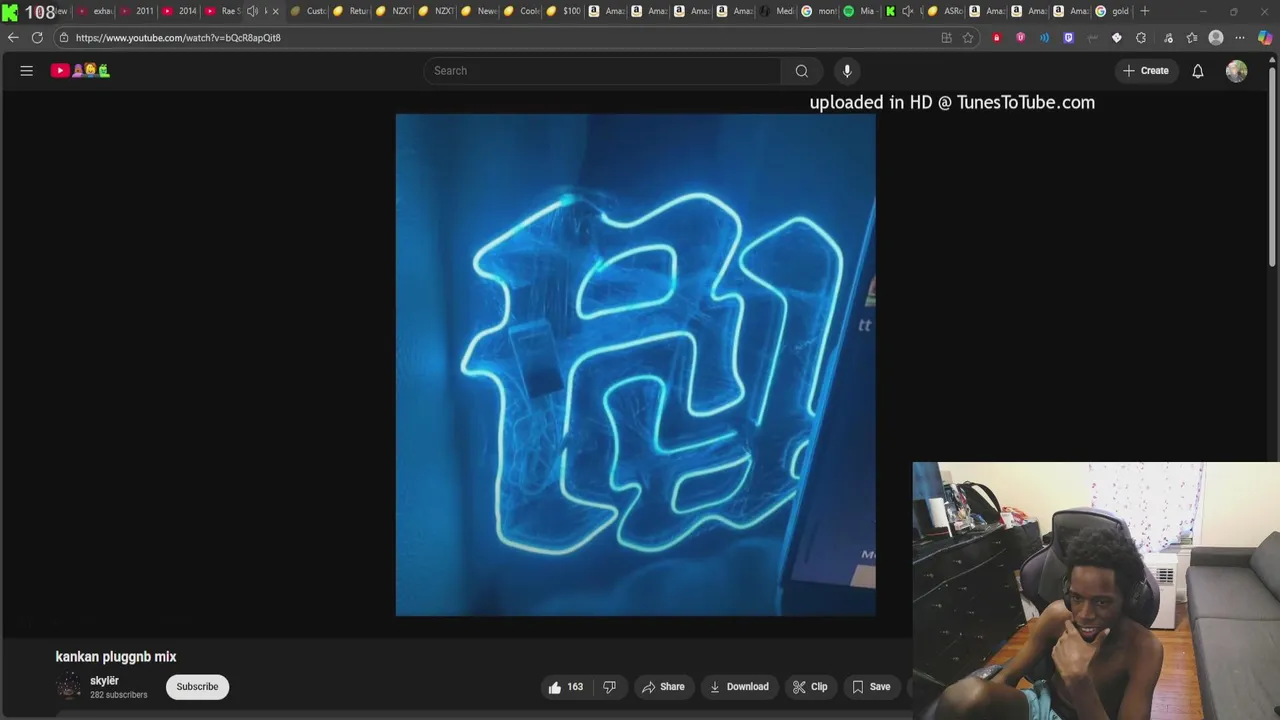This screenshot has width=1280, height=720.
Task: Switch to the Medi tab
Action: pyautogui.click(x=778, y=11)
